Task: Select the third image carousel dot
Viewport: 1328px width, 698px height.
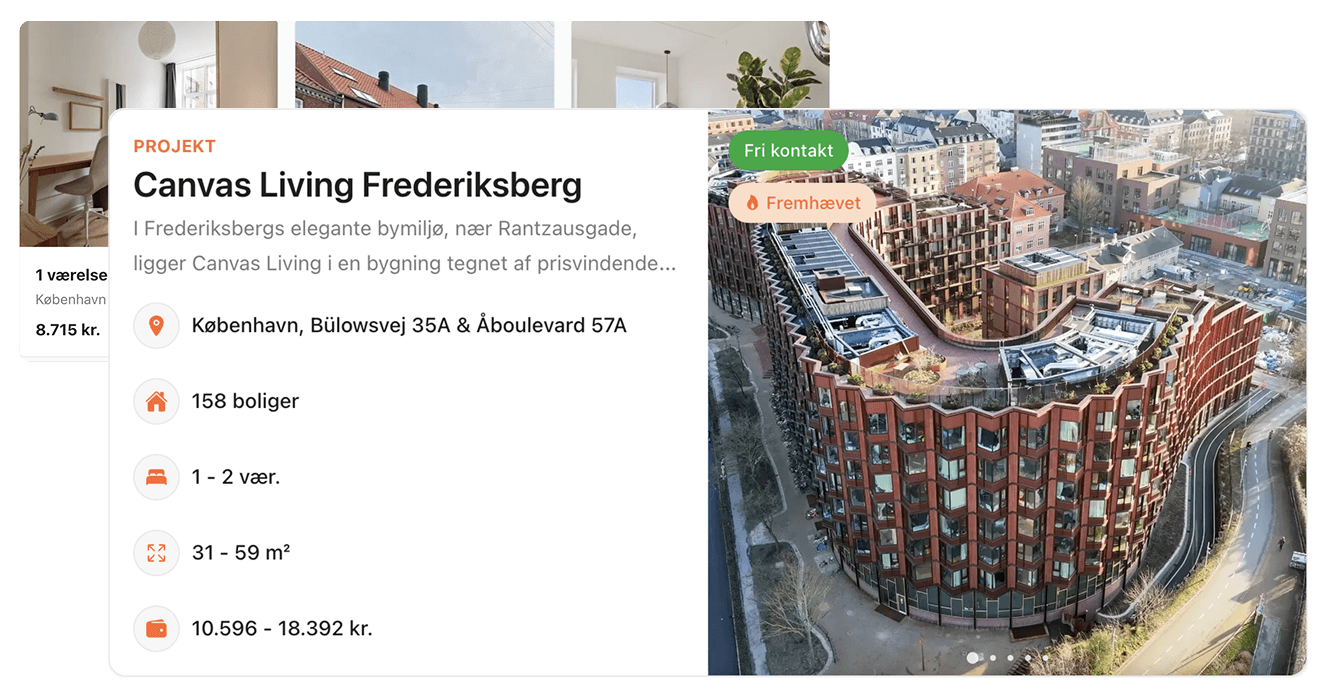Action: tap(1010, 658)
